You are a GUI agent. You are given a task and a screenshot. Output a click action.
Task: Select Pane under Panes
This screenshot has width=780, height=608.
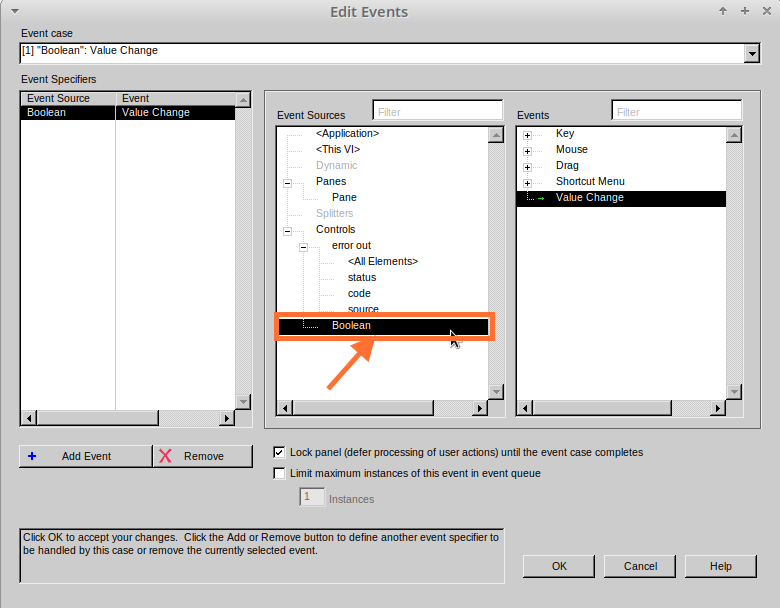tap(344, 197)
